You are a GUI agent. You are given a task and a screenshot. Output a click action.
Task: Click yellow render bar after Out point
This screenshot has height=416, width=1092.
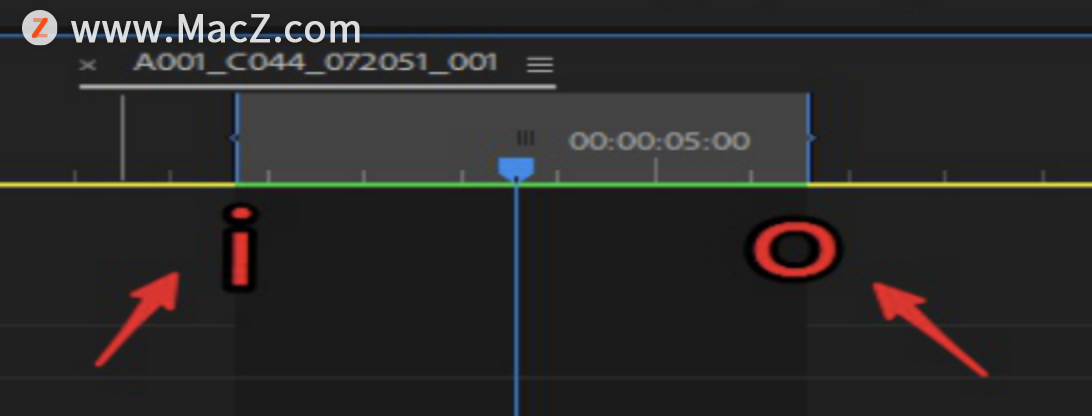[950, 185]
